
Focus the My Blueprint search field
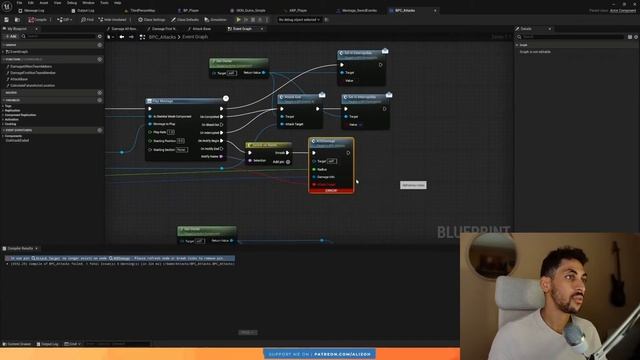pyautogui.click(x=61, y=36)
